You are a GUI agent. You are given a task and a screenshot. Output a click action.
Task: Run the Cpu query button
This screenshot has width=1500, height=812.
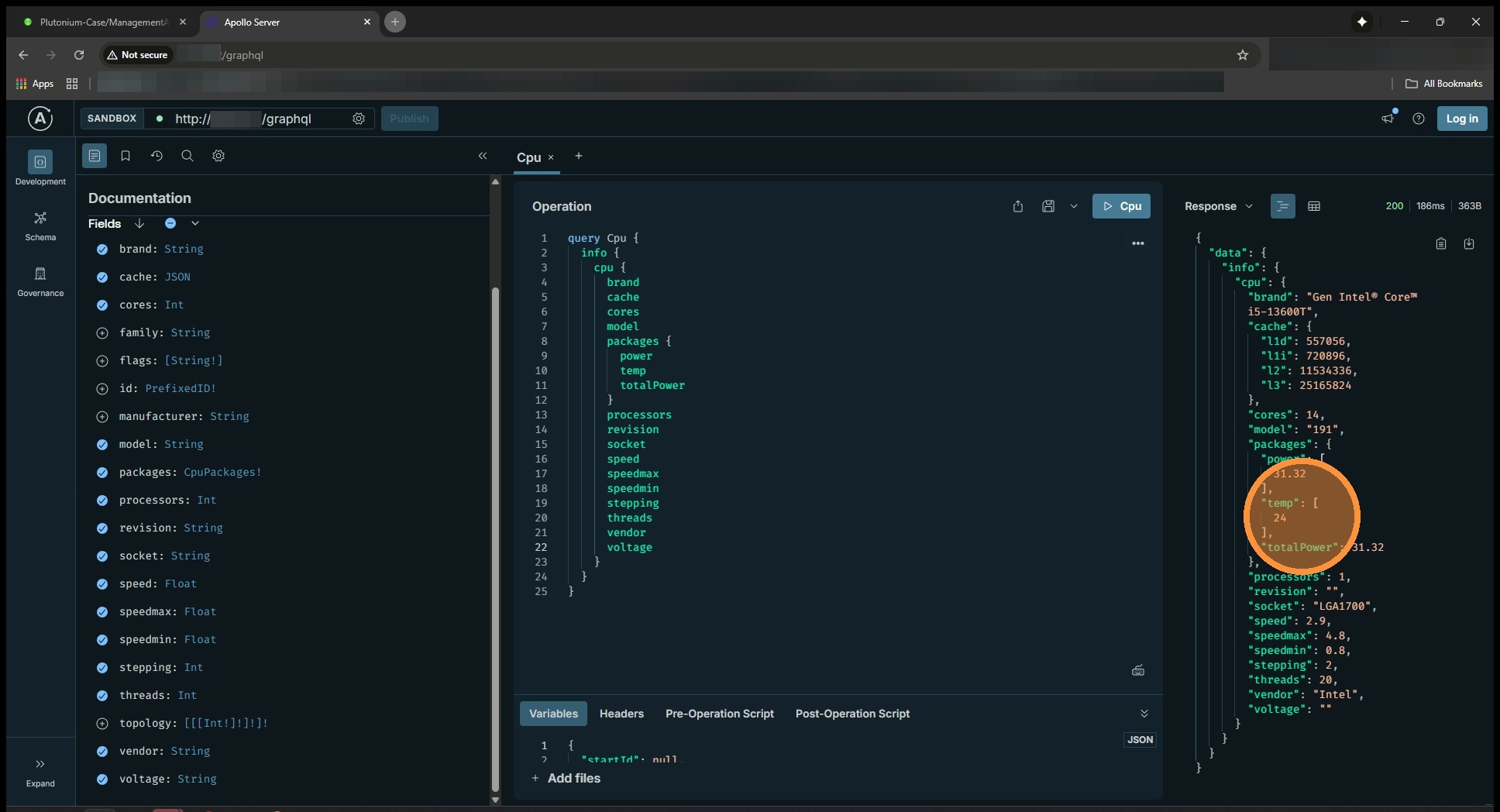(x=1121, y=206)
